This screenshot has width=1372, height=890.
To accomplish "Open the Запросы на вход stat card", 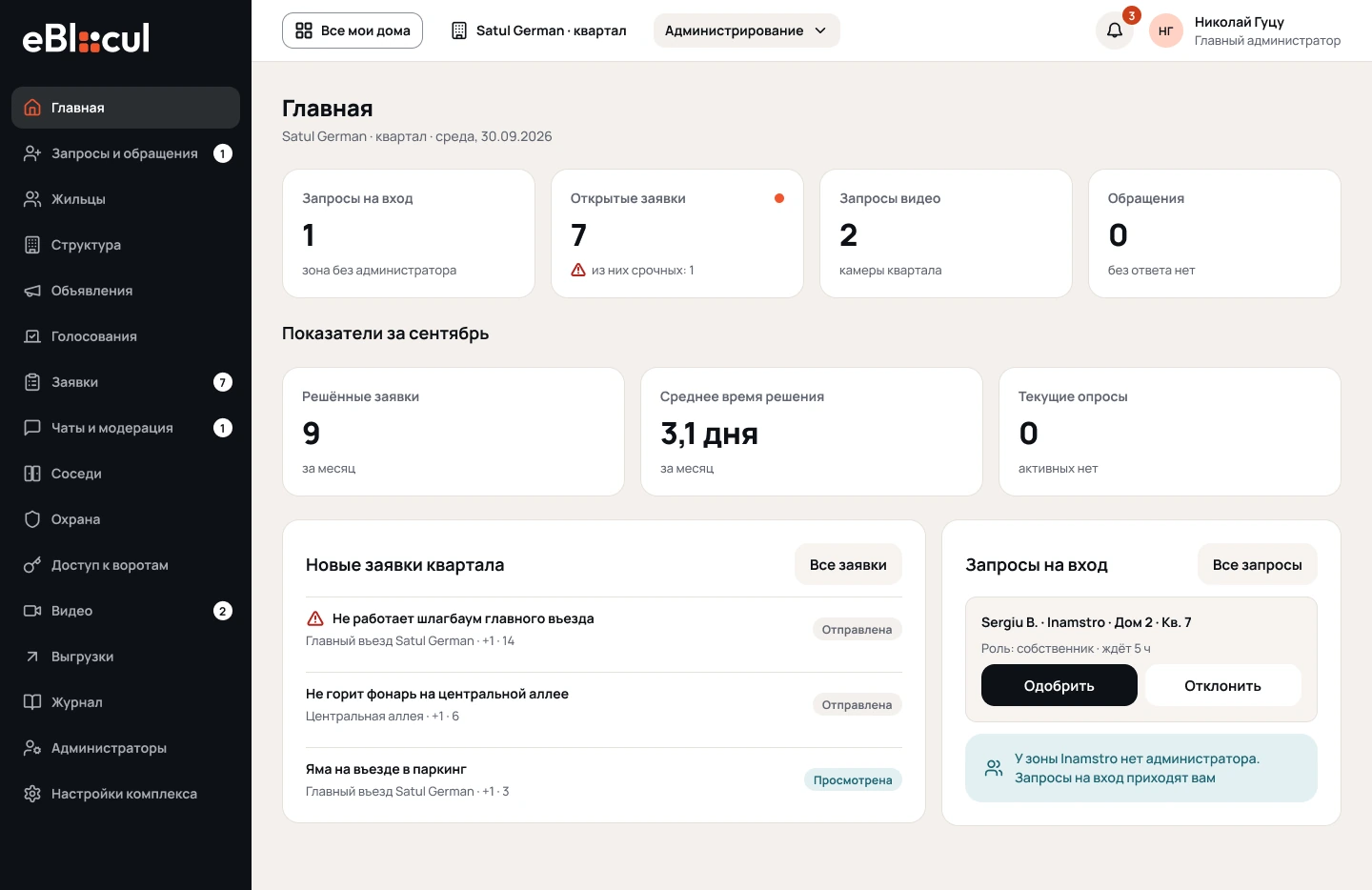I will pos(409,233).
